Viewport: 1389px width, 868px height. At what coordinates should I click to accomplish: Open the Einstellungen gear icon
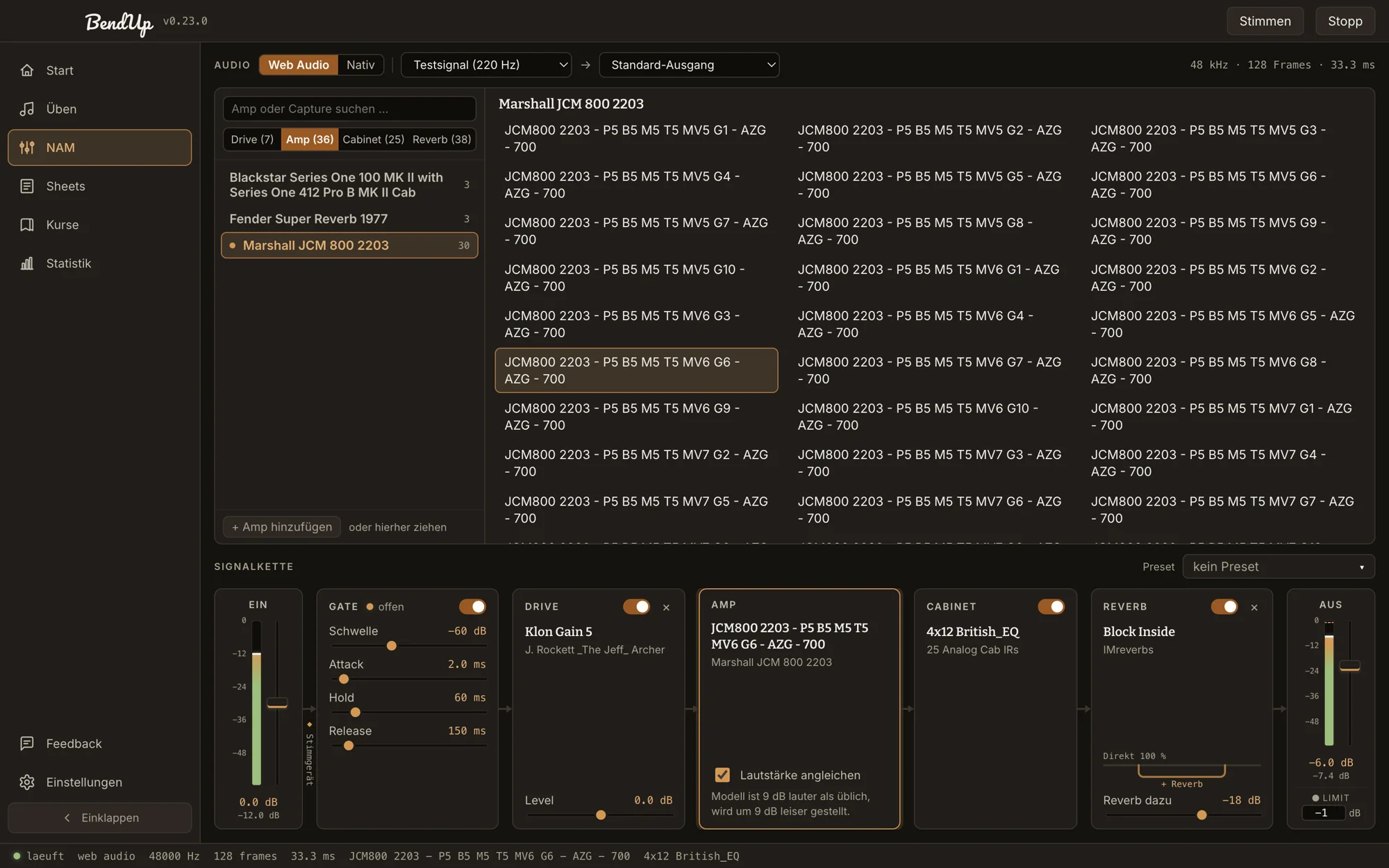[x=27, y=782]
